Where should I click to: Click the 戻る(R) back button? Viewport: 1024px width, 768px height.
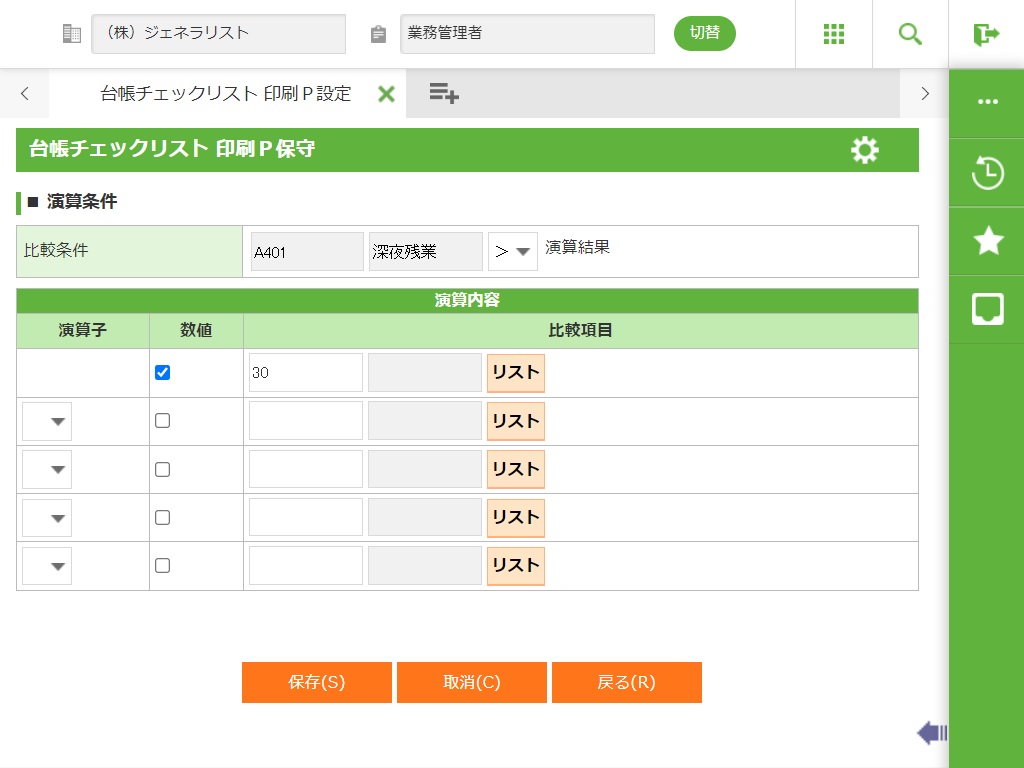click(626, 682)
